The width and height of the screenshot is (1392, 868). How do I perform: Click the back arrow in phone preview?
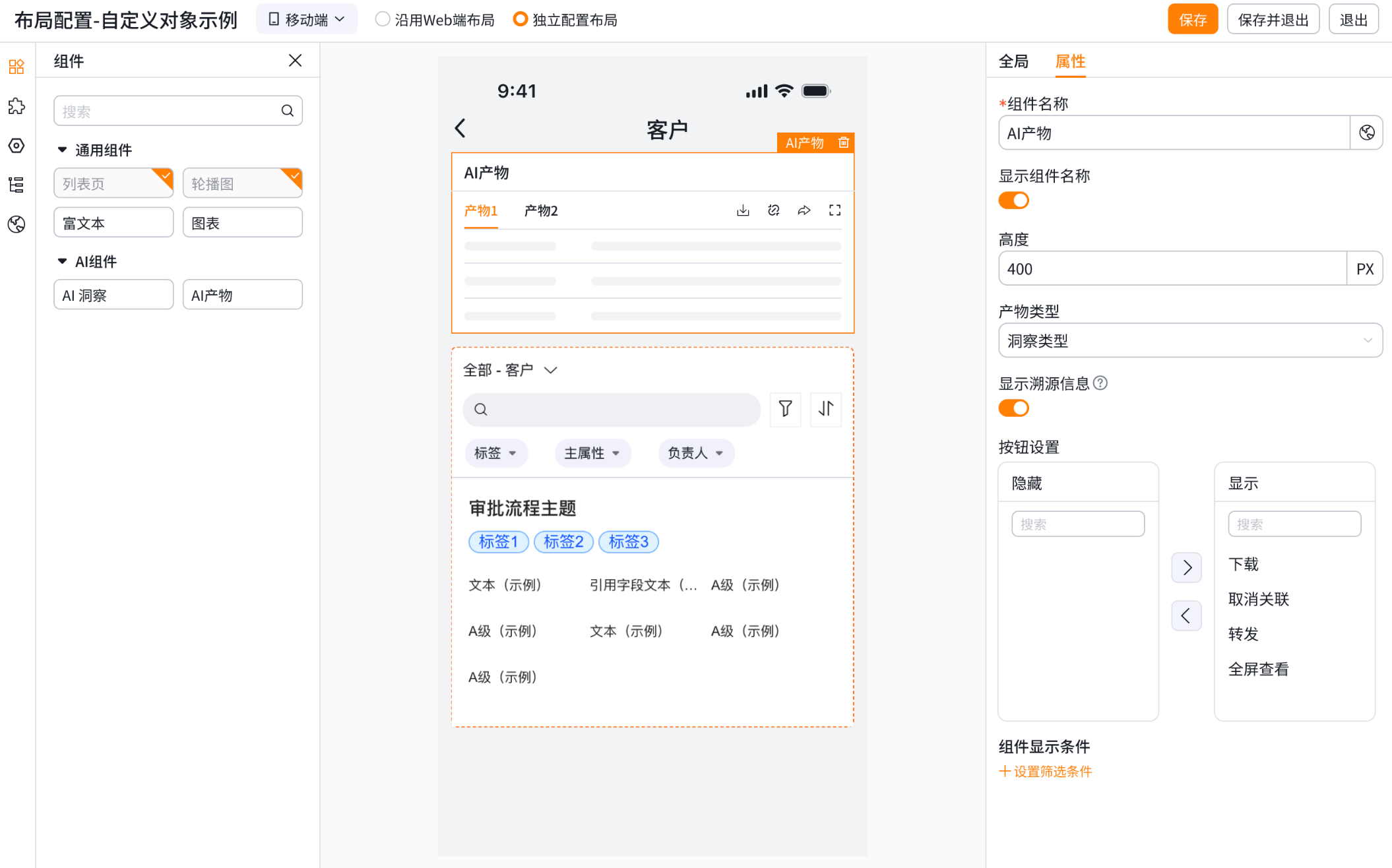[x=460, y=128]
